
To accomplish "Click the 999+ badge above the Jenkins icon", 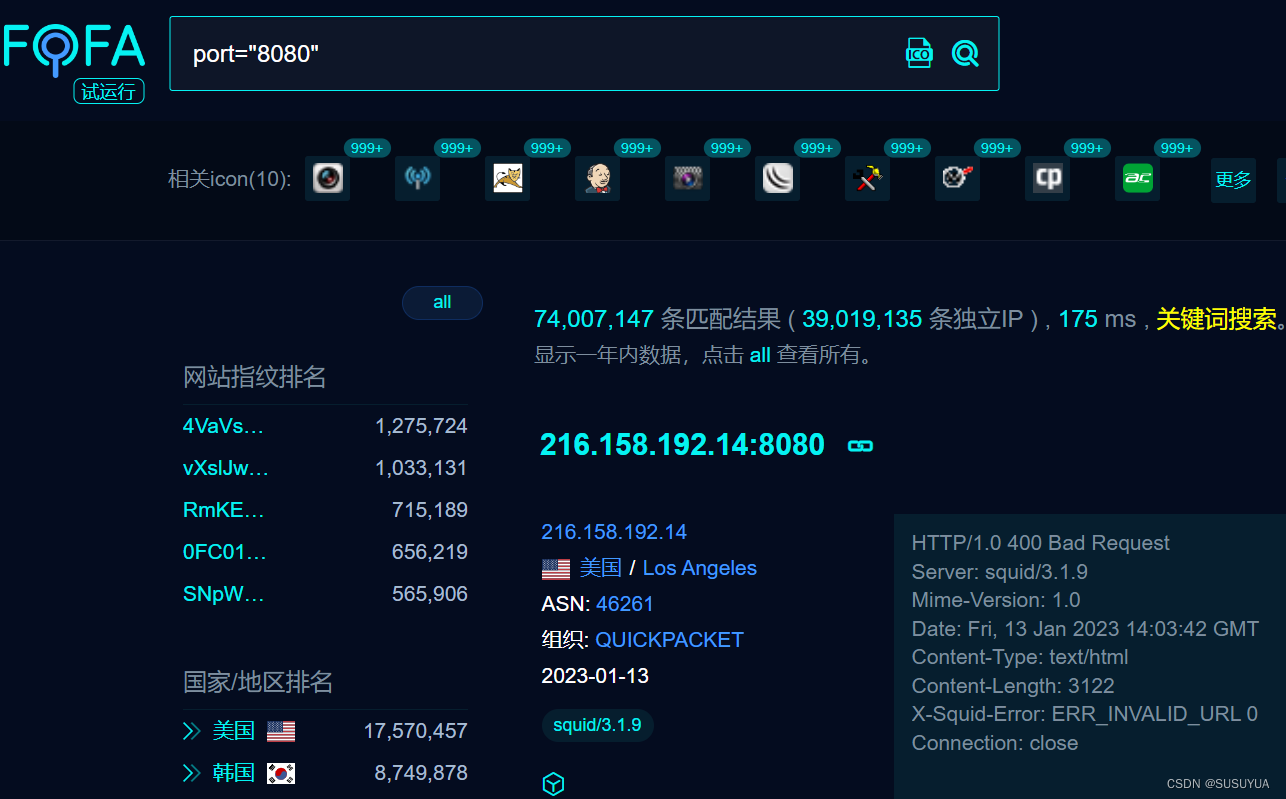I will coord(637,148).
